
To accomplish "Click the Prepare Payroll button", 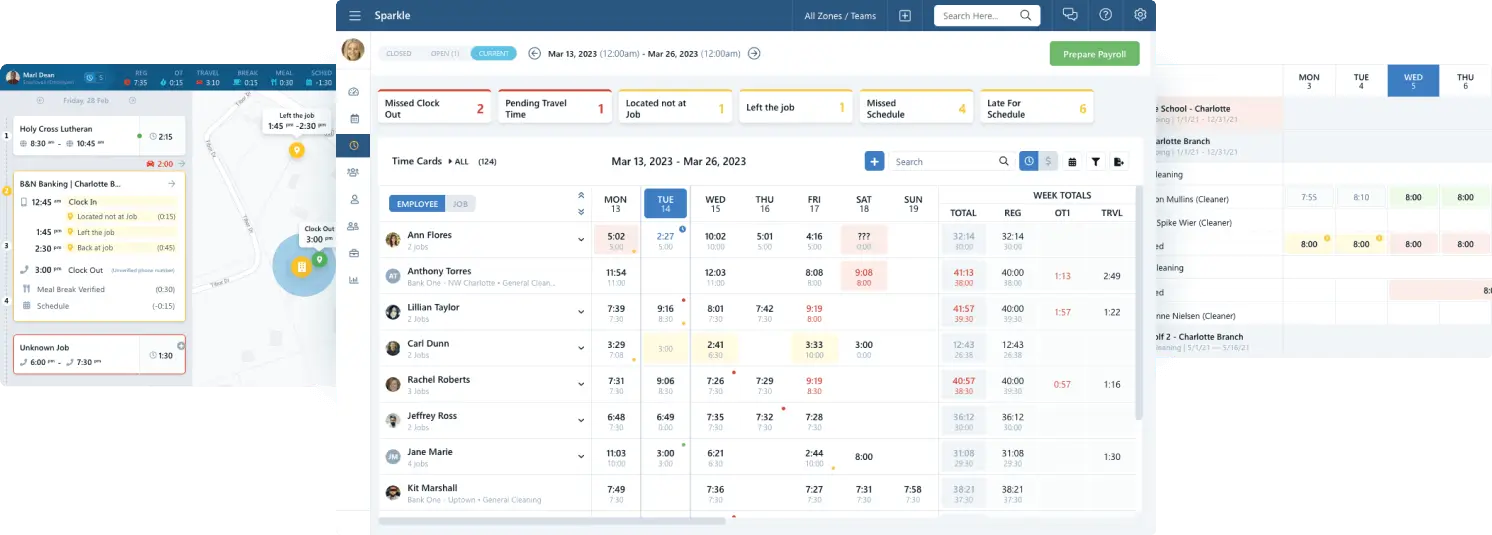I will click(x=1094, y=54).
